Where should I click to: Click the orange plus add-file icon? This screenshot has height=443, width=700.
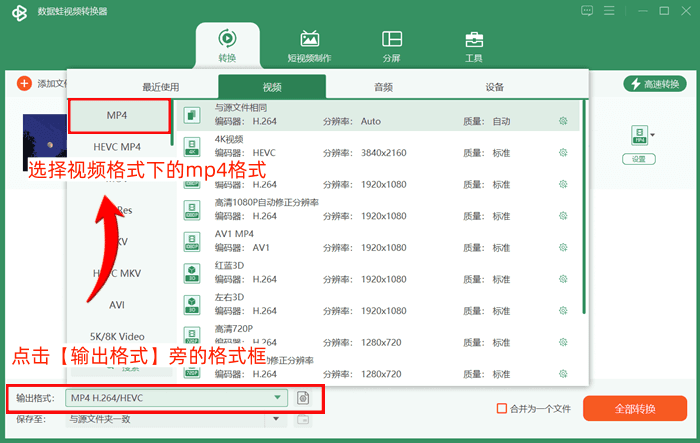click(24, 83)
